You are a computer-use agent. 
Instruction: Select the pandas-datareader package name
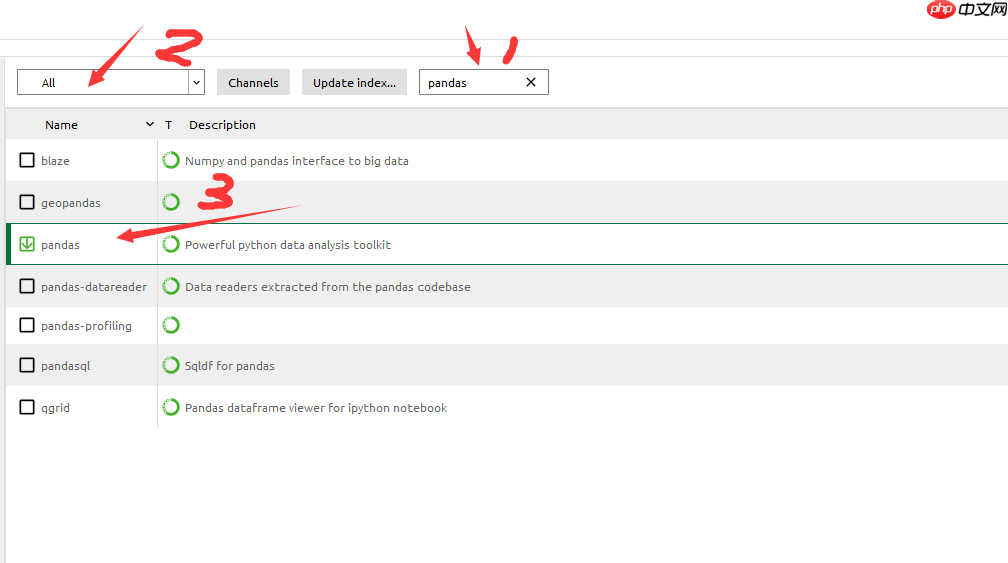coord(94,287)
